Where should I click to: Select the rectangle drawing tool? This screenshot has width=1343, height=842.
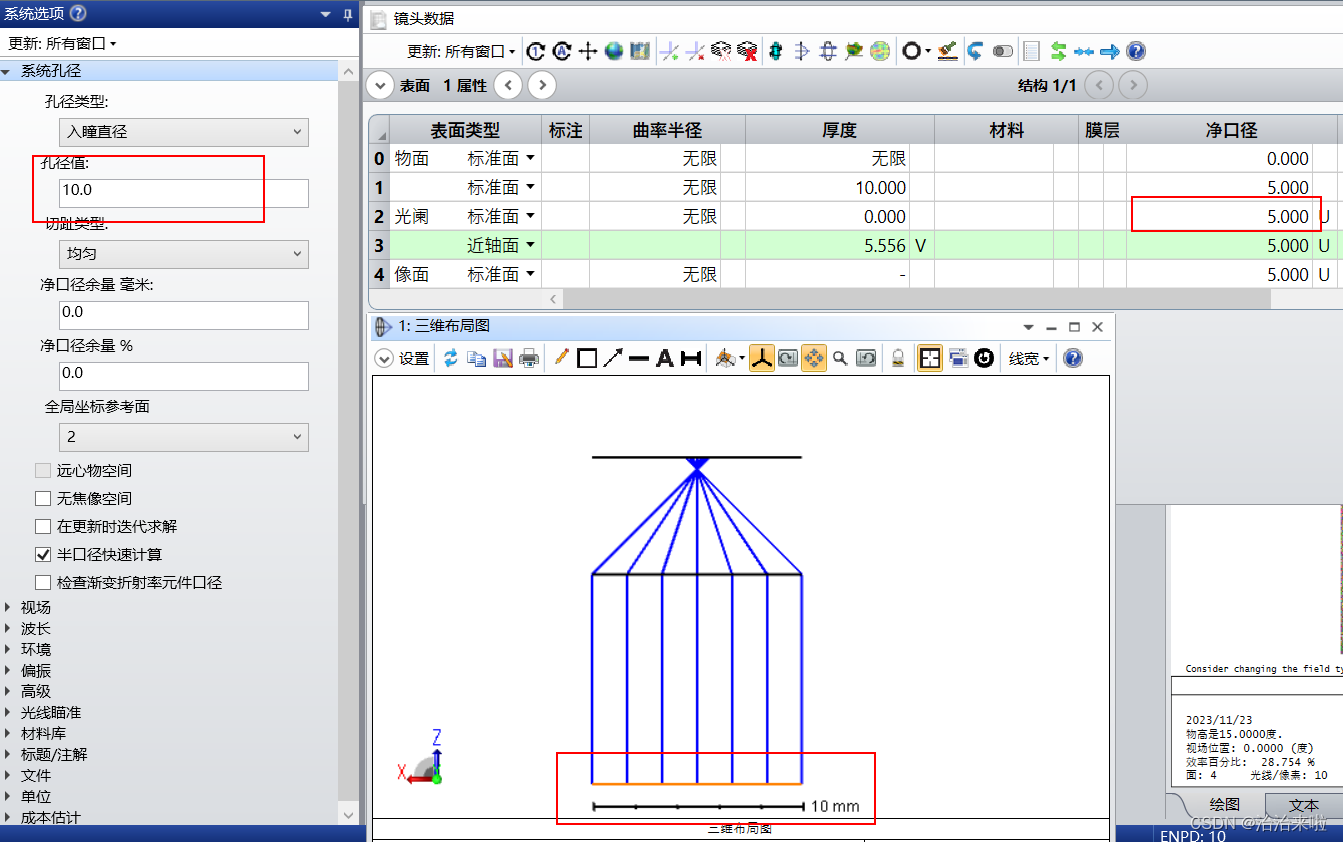pyautogui.click(x=587, y=358)
